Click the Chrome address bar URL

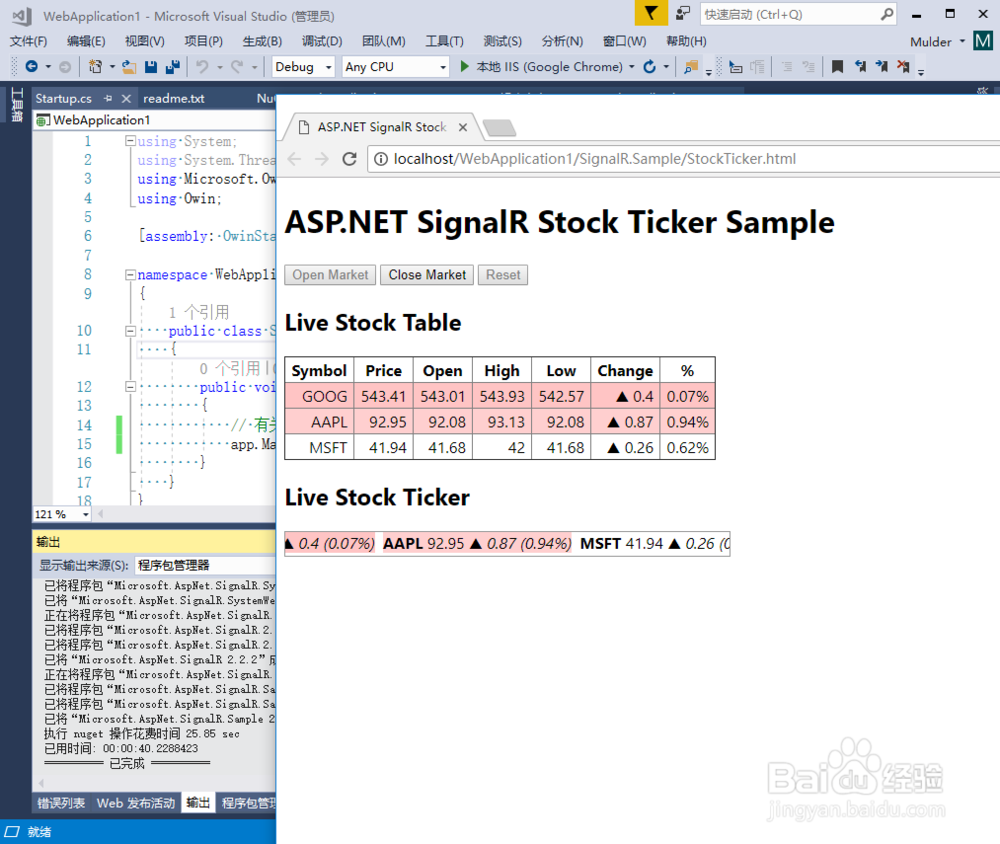click(594, 159)
